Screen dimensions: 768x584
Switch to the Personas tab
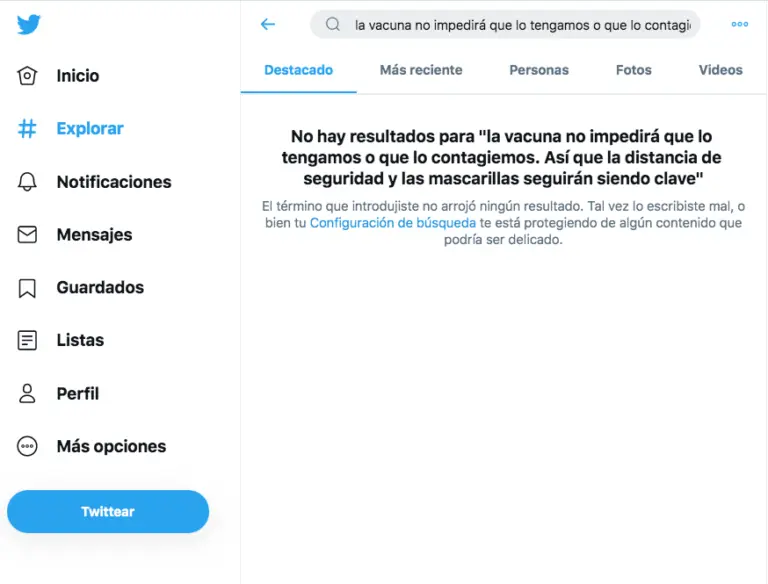click(x=539, y=70)
